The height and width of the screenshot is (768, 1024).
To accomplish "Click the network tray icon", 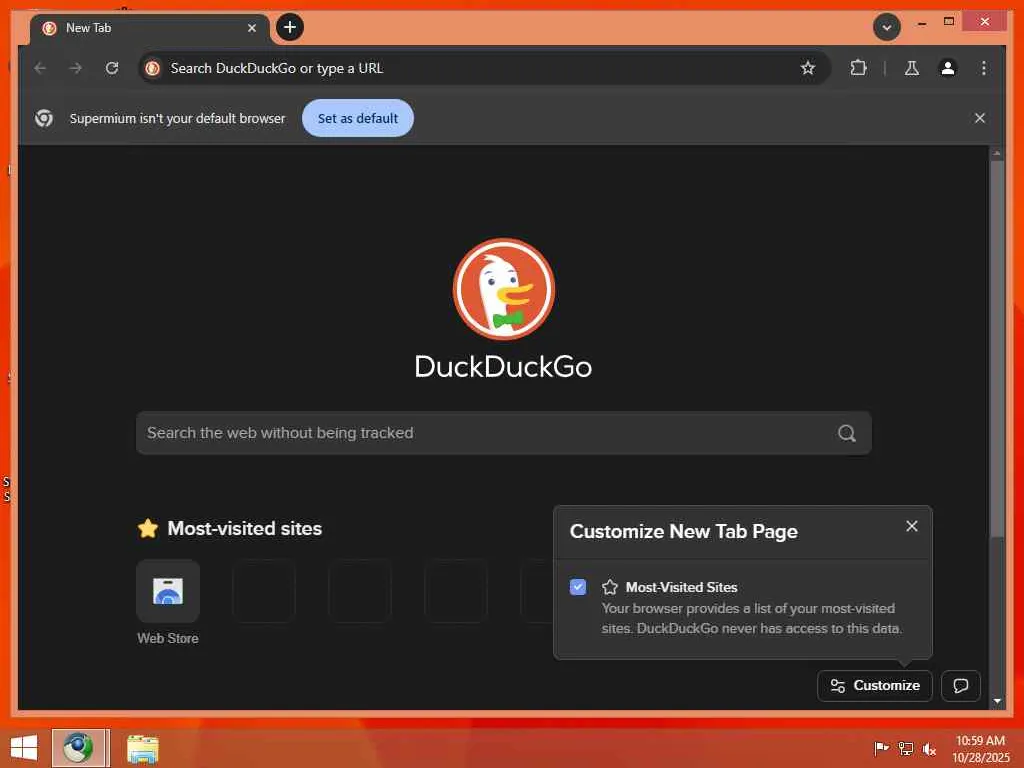I will 905,748.
